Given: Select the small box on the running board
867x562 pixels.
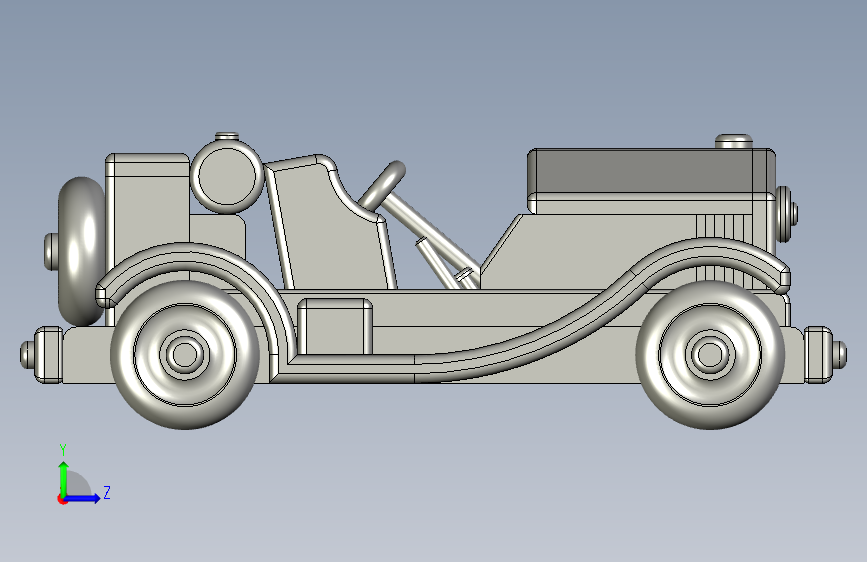Looking at the screenshot, I should click(335, 326).
